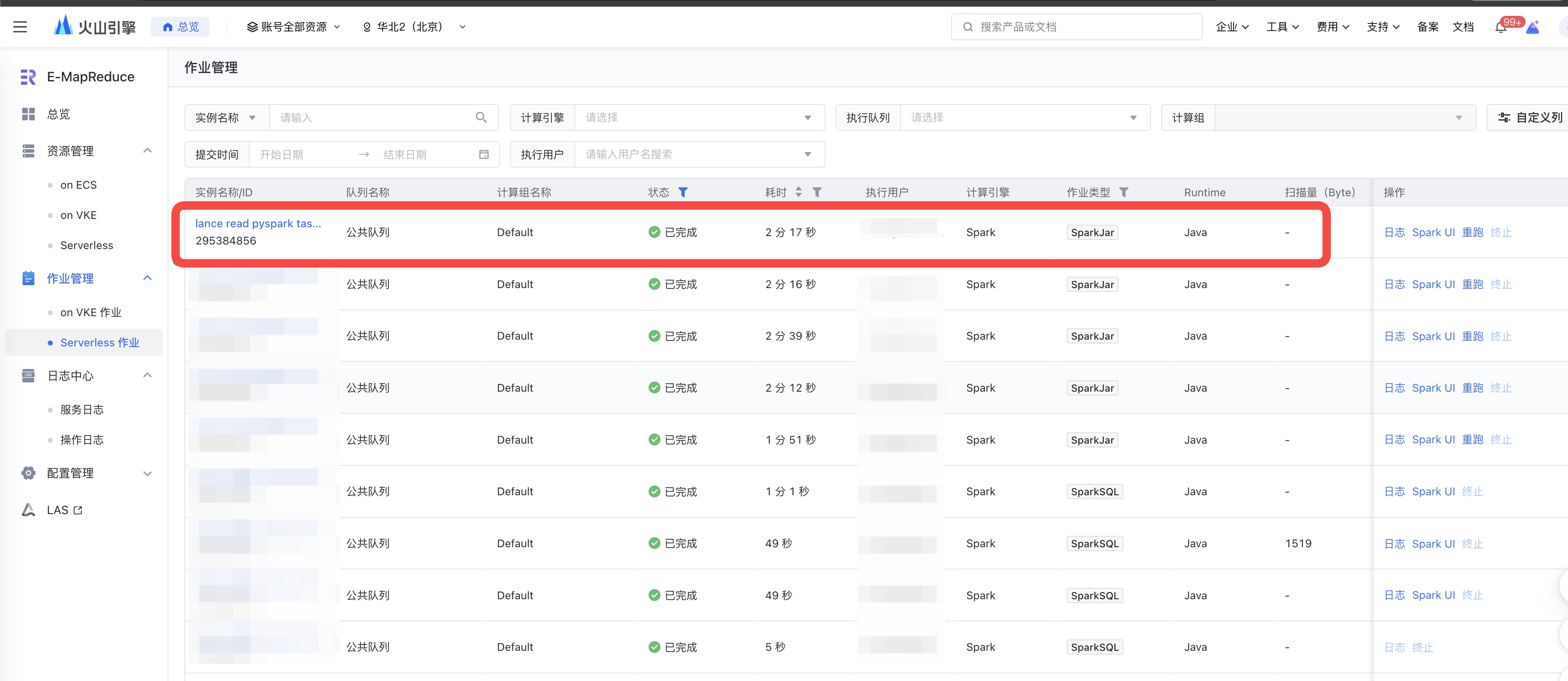1568x681 pixels.
Task: Click the E-MapReduce product icon
Action: coord(28,77)
